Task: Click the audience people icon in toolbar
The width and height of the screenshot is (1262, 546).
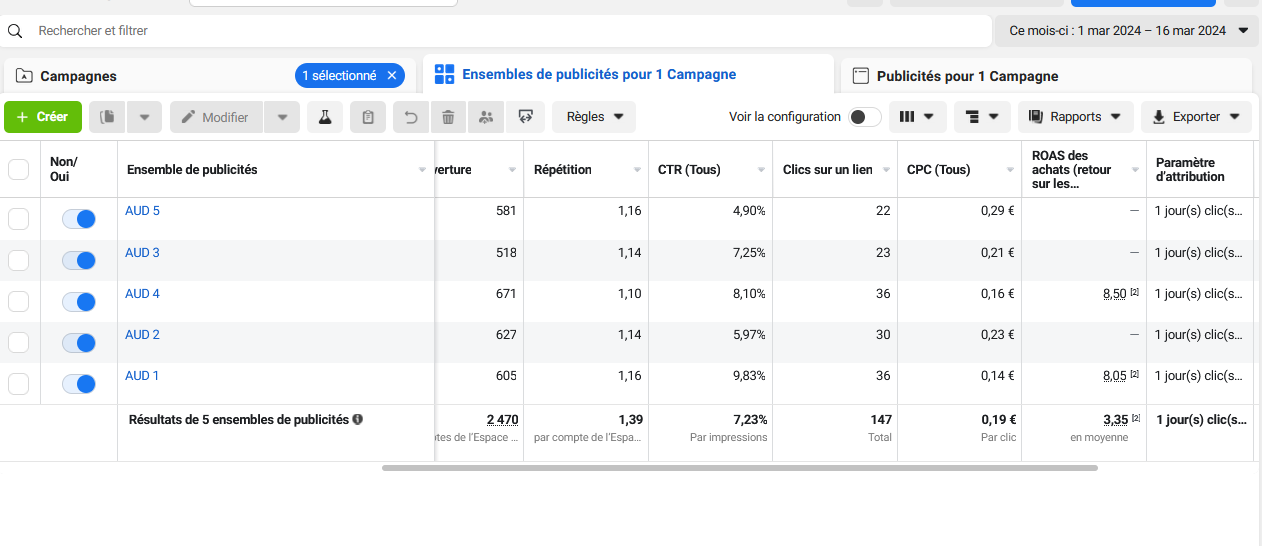Action: 486,117
